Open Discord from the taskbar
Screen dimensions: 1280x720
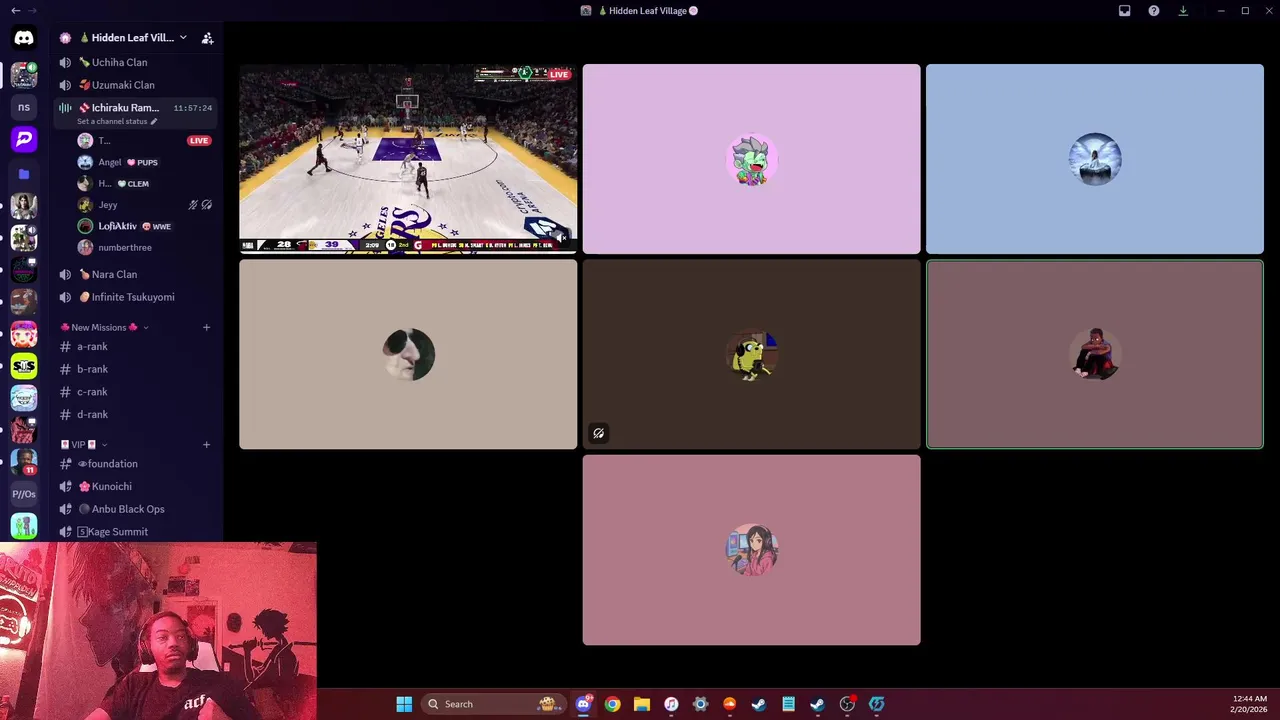click(584, 704)
